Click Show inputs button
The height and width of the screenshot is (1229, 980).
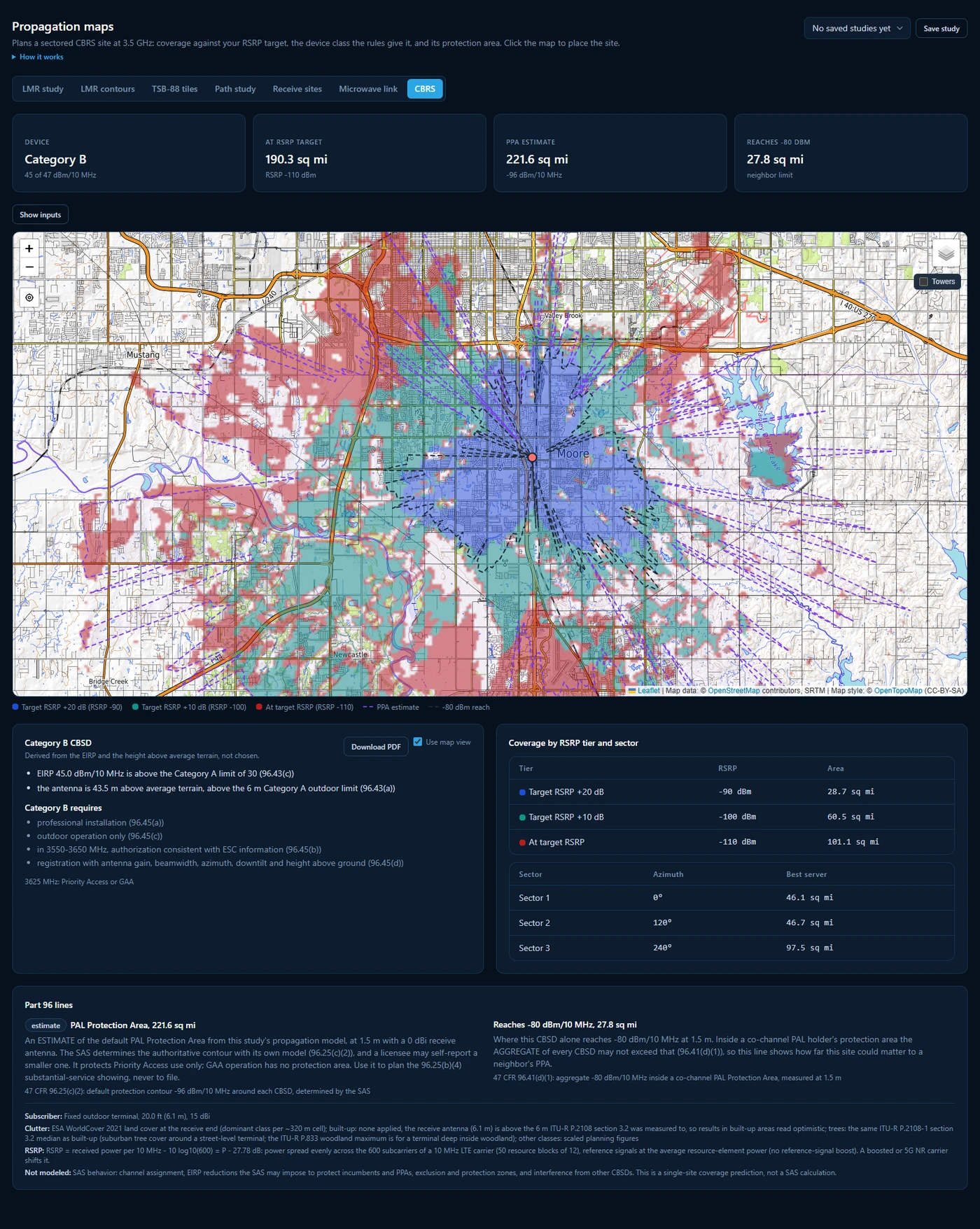(x=41, y=215)
